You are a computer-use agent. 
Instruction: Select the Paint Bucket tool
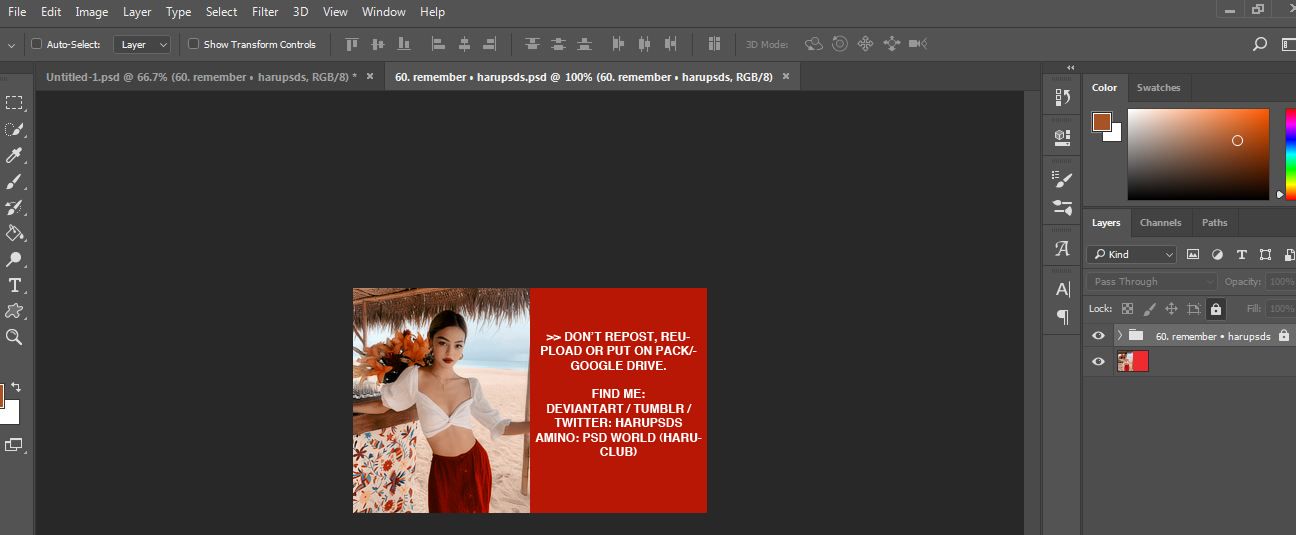14,233
